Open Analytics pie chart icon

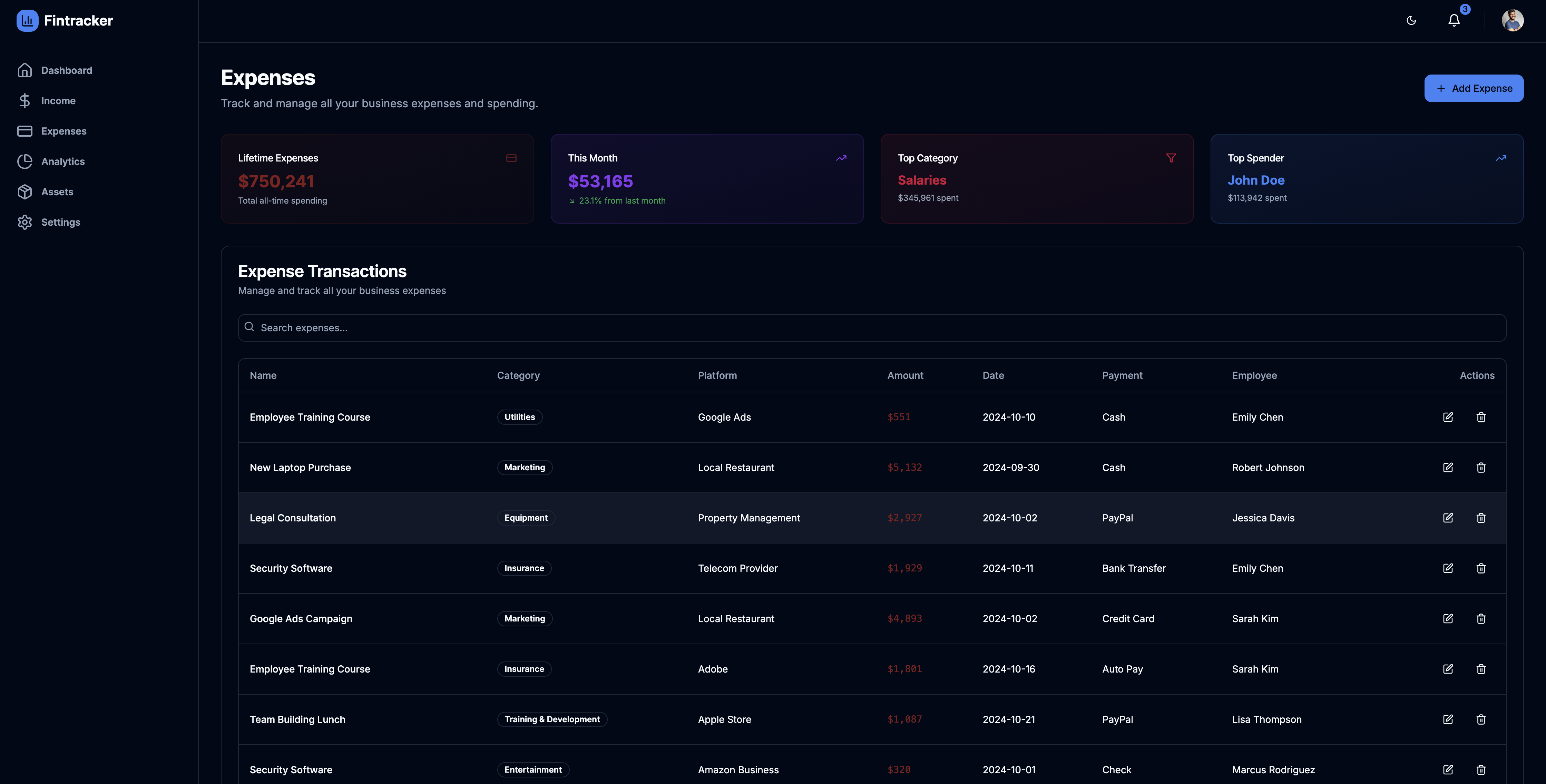tap(25, 161)
